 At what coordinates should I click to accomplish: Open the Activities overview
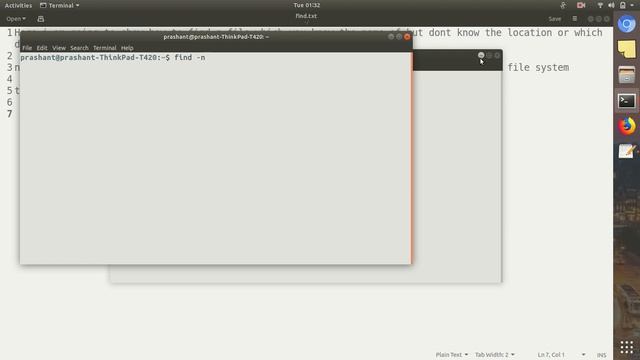point(18,5)
